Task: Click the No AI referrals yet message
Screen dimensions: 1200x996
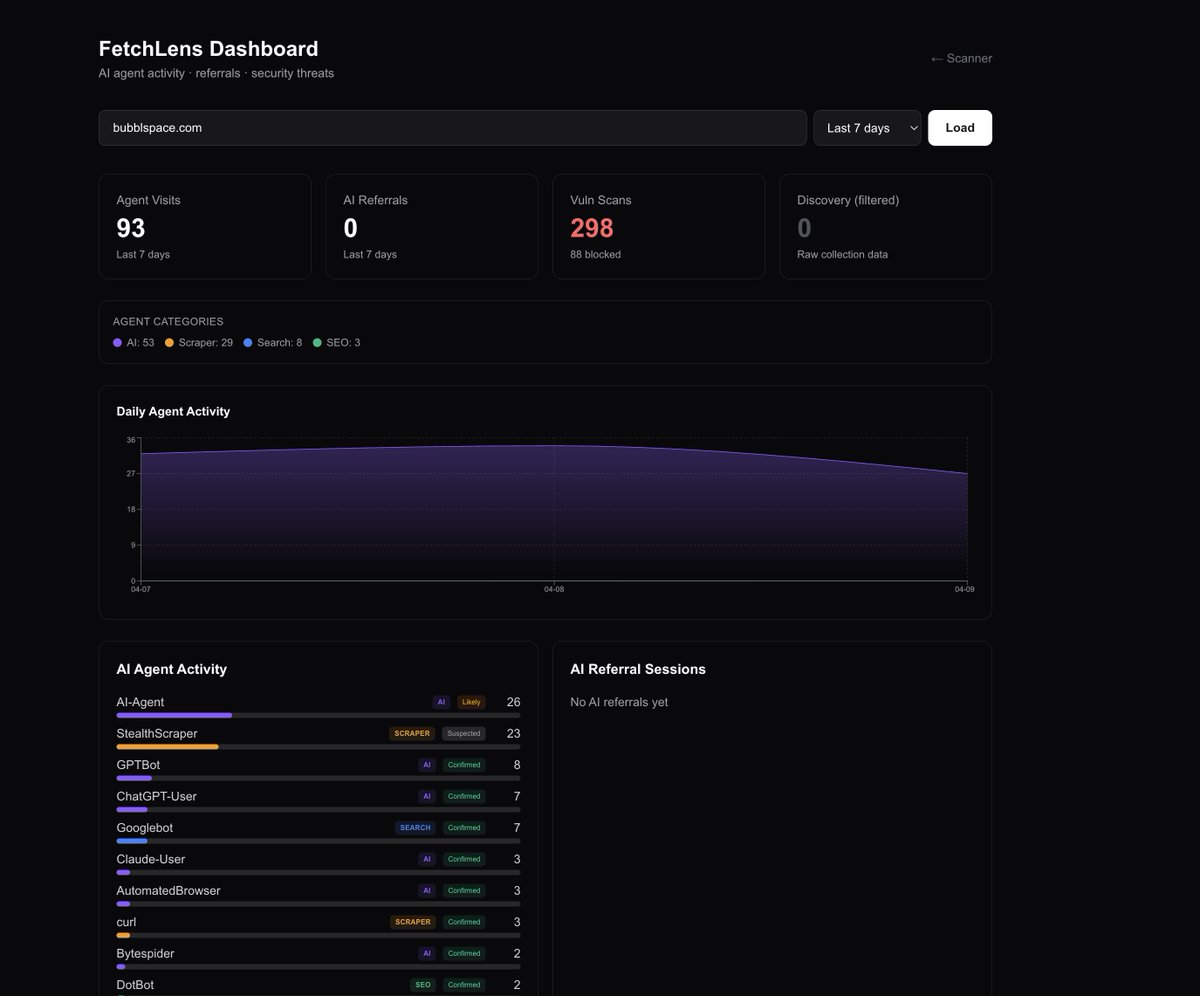Action: coord(619,702)
